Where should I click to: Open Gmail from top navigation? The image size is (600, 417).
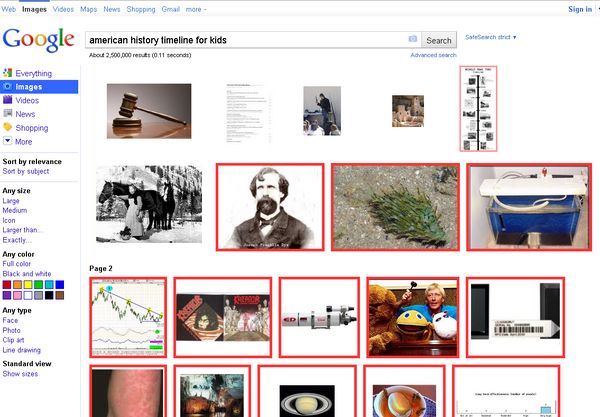coord(171,9)
